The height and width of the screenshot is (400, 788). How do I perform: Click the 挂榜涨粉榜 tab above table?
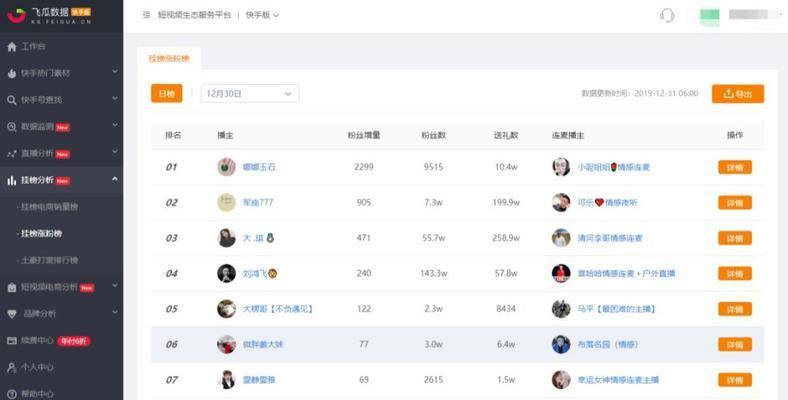[x=169, y=58]
